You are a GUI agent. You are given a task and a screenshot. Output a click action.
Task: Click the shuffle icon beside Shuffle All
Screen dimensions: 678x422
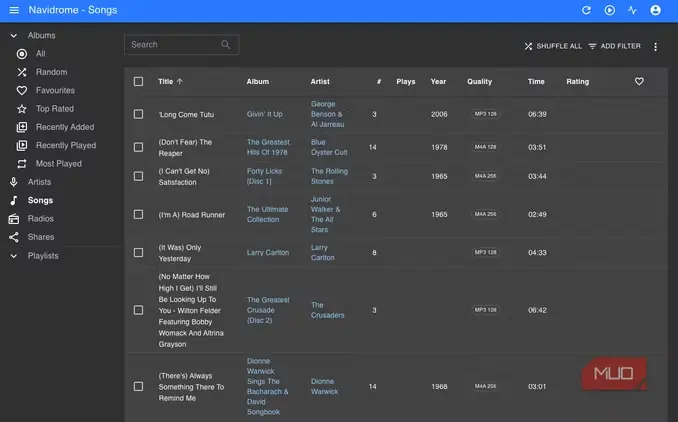pyautogui.click(x=528, y=46)
